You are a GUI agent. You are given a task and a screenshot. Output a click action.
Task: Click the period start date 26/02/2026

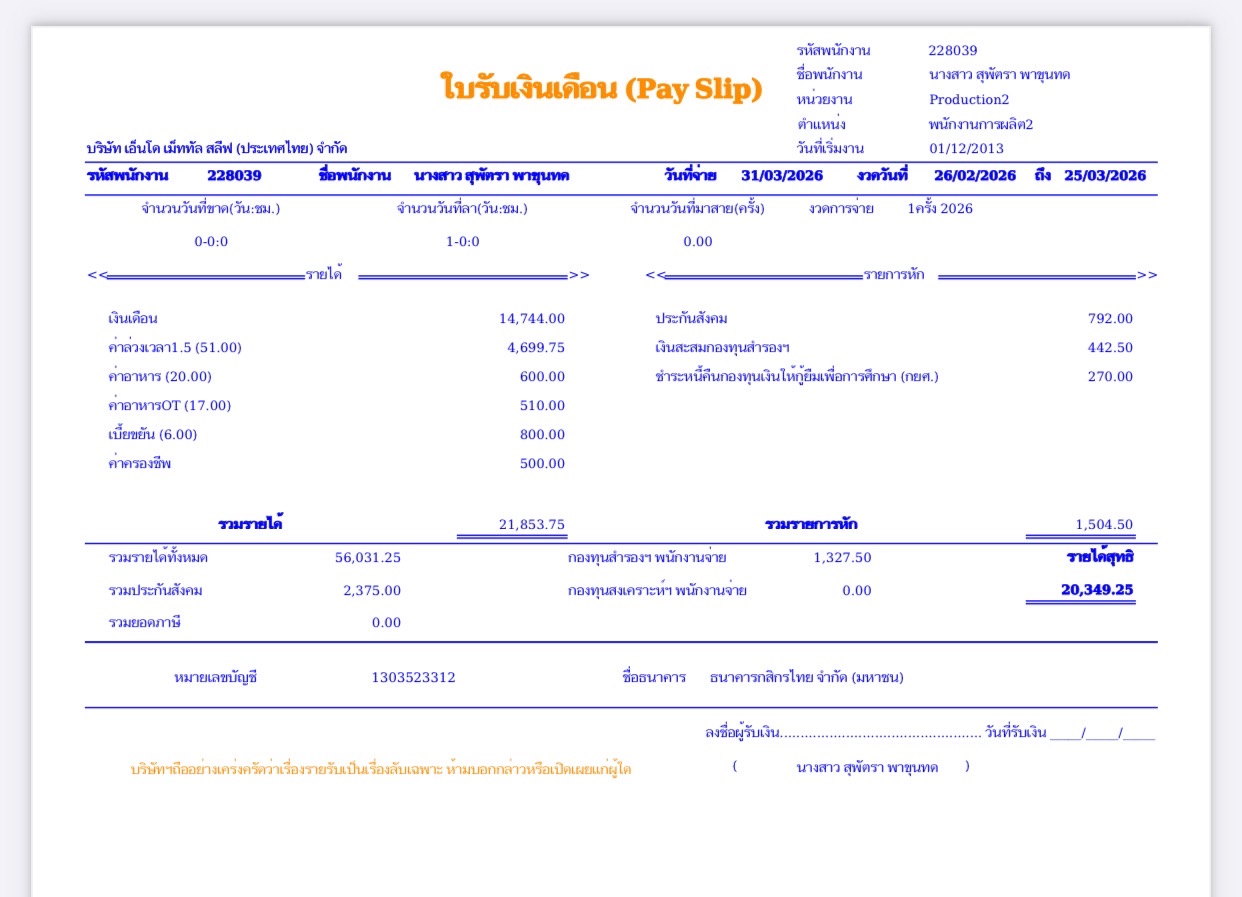pos(974,175)
